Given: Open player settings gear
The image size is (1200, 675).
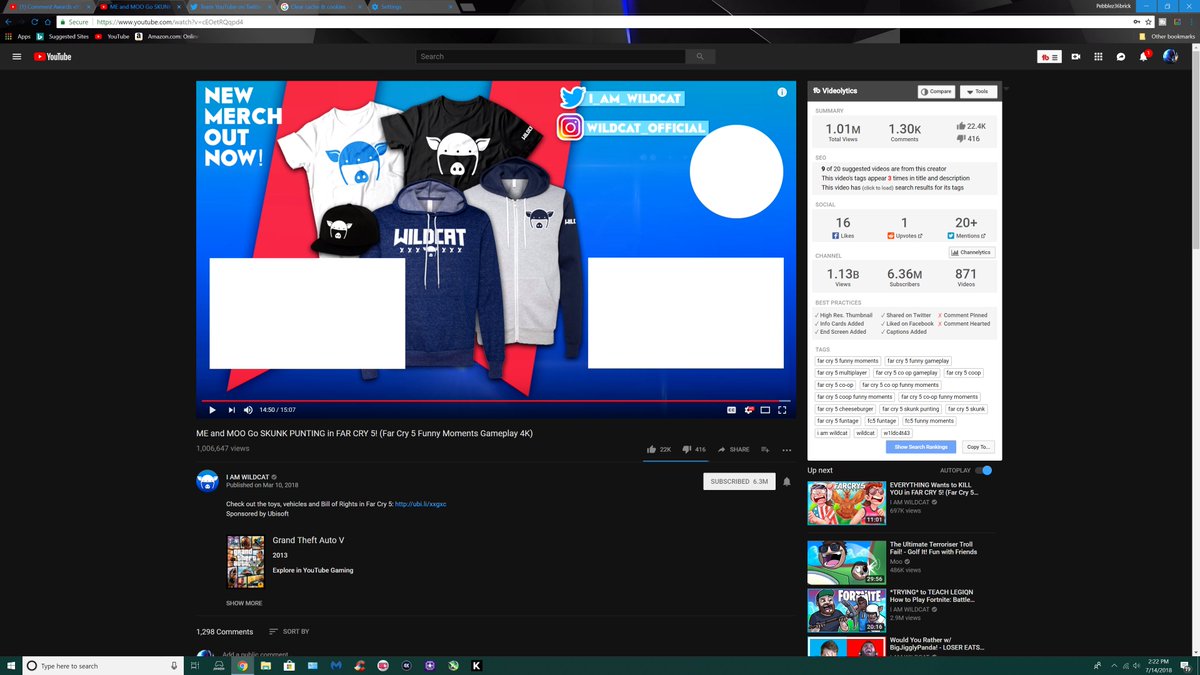Looking at the screenshot, I should pyautogui.click(x=748, y=409).
